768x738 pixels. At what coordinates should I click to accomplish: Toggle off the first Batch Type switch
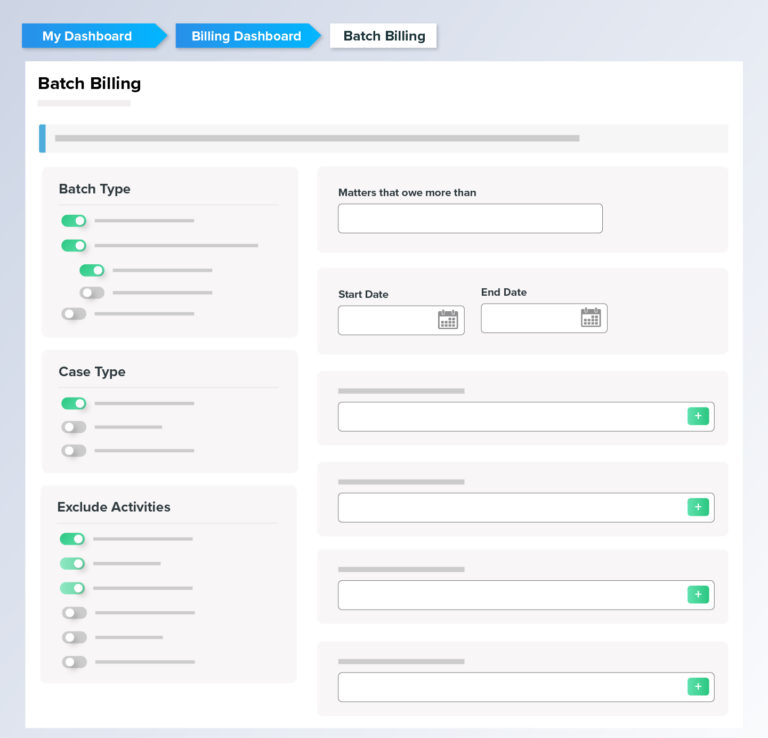click(74, 221)
